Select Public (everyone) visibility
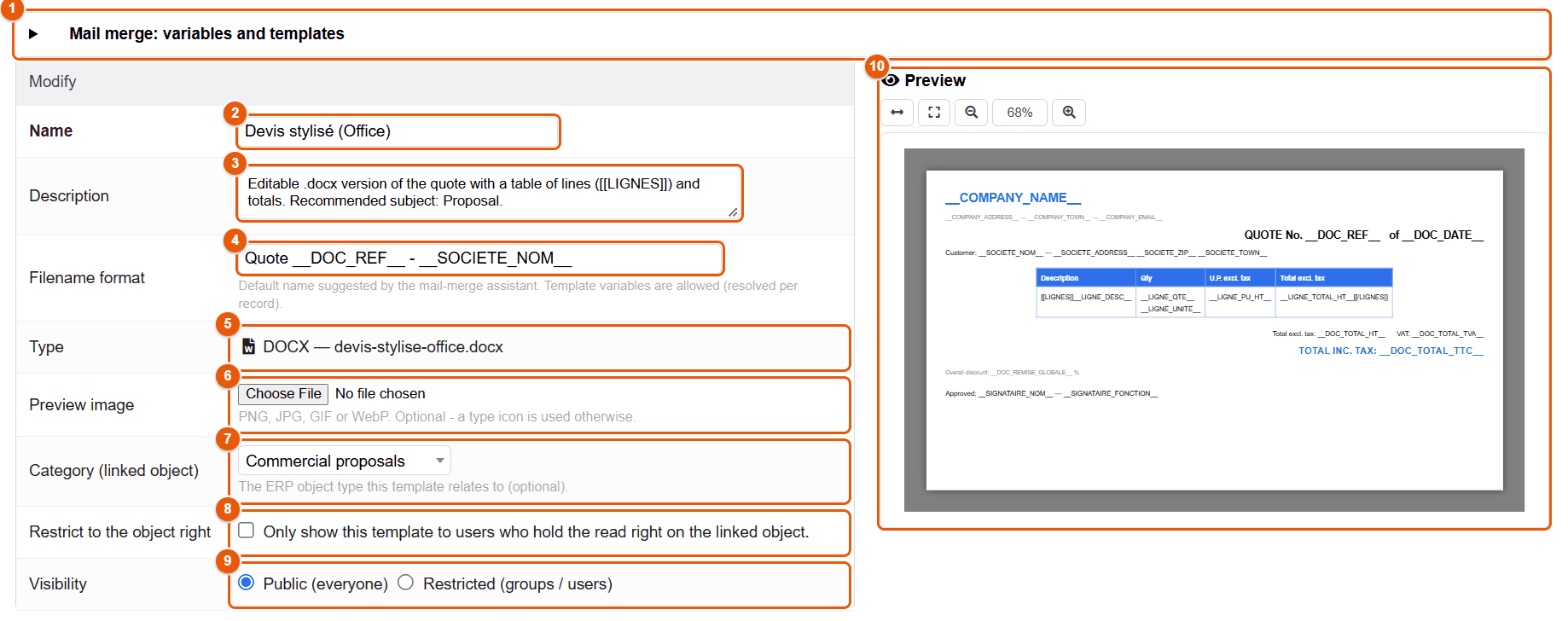 (246, 583)
